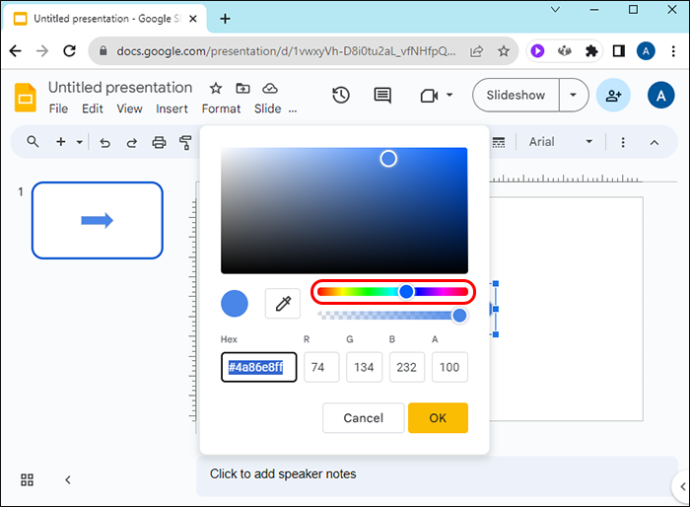Print the presentation
Viewport: 690px width, 507px height.
159,142
